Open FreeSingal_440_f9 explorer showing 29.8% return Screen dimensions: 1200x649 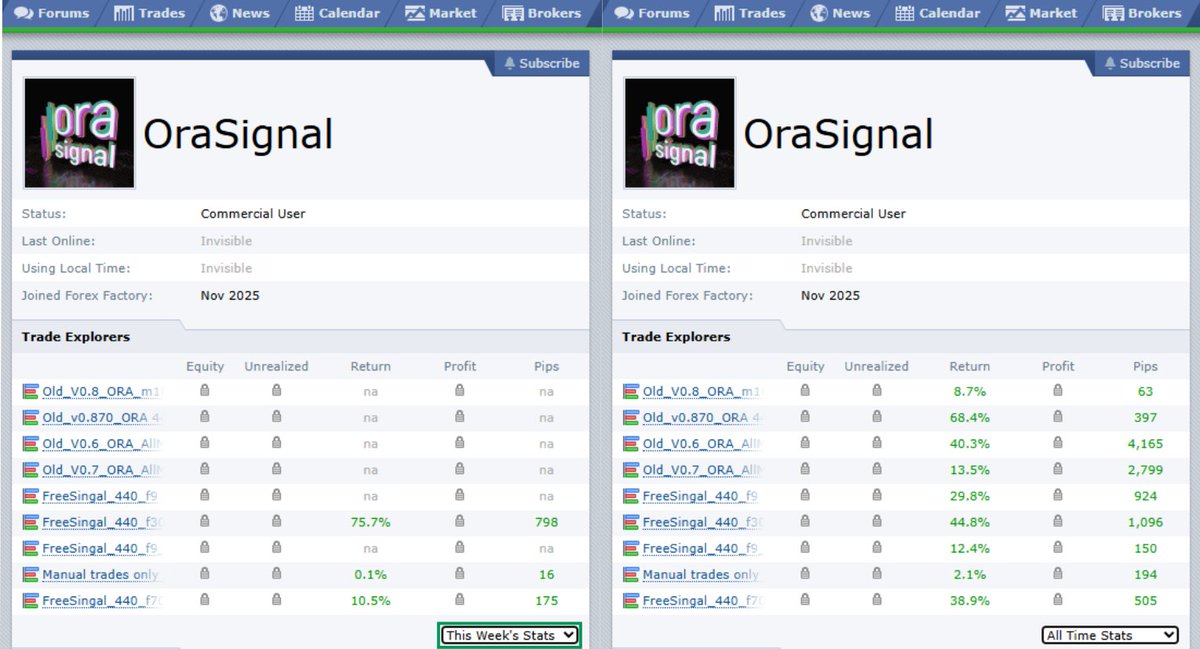point(701,495)
